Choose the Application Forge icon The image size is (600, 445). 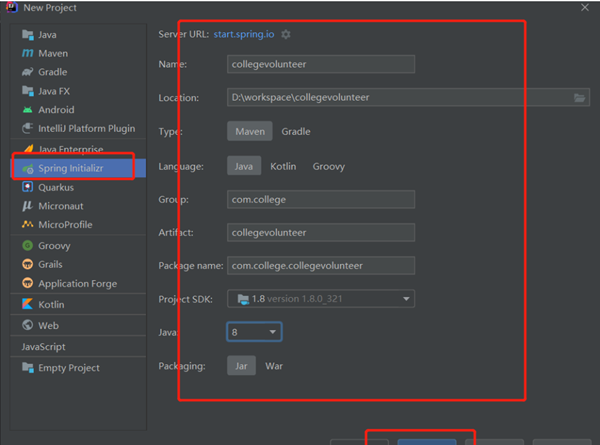click(28, 283)
